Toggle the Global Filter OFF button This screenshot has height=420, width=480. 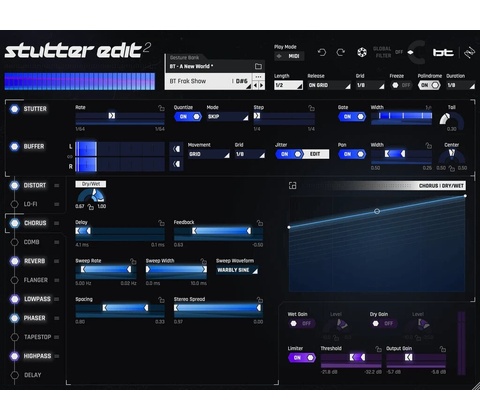click(x=399, y=52)
